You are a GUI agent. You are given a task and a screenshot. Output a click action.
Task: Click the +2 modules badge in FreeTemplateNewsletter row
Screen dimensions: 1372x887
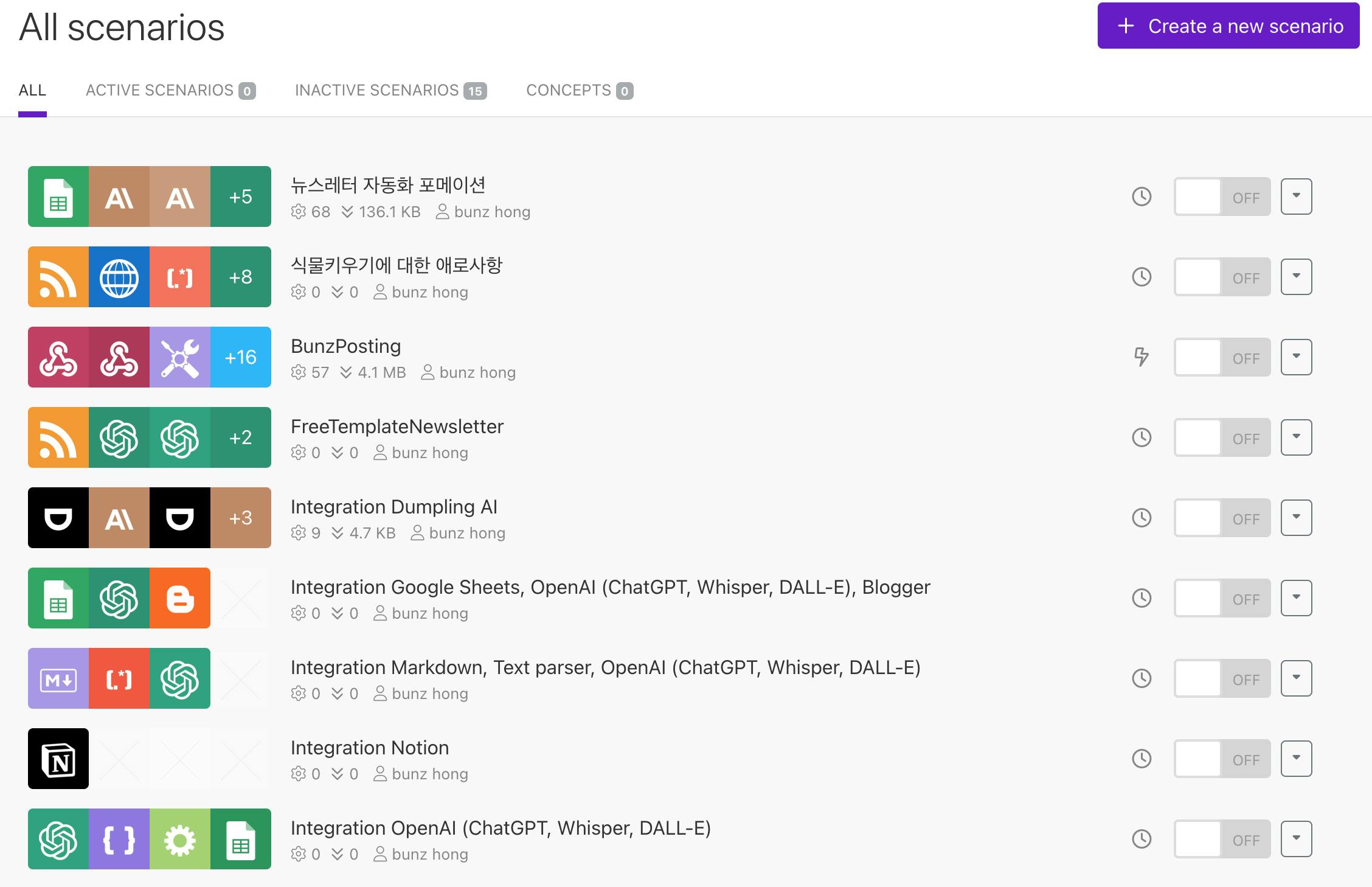241,437
